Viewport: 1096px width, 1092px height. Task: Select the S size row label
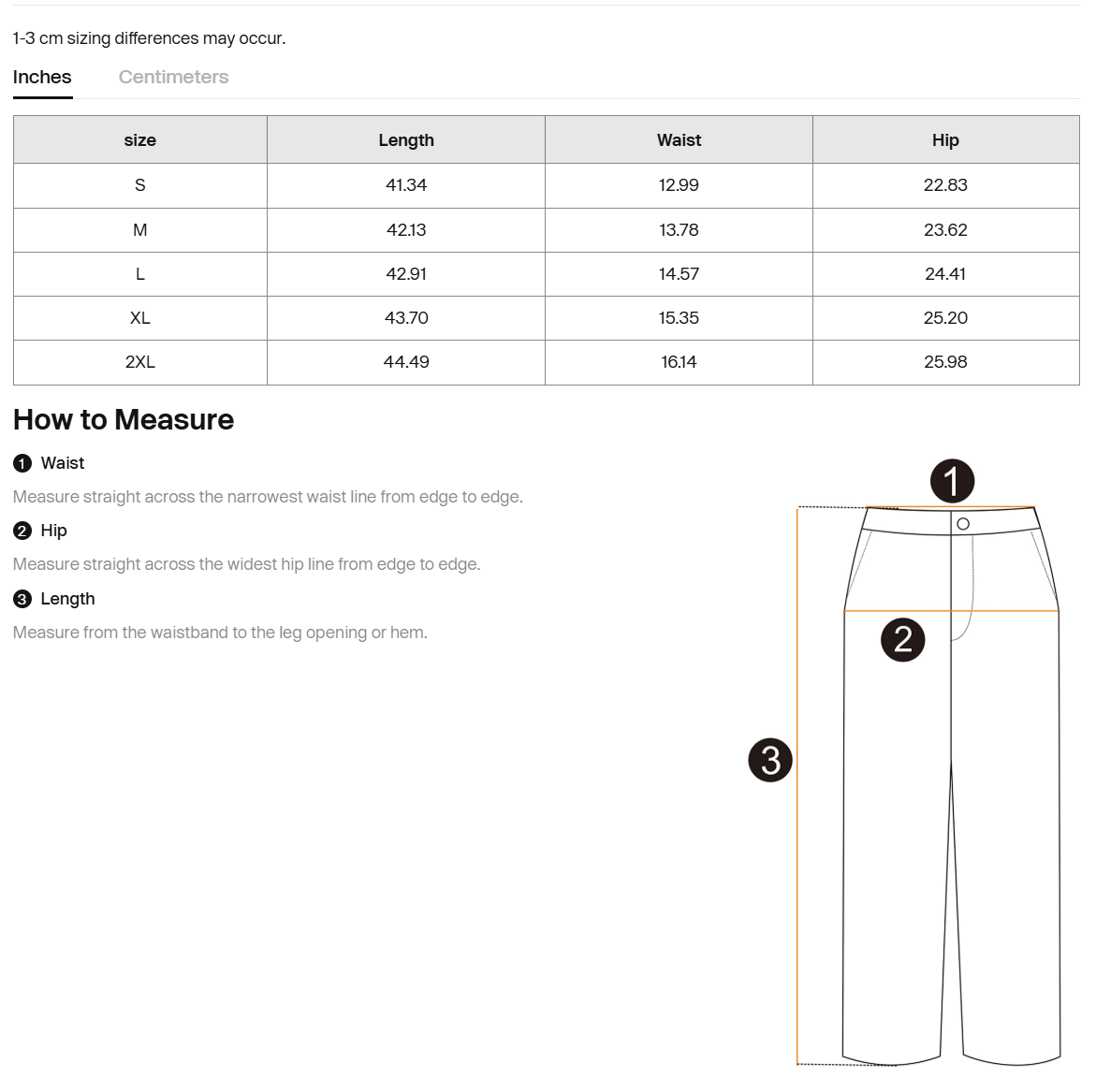pyautogui.click(x=139, y=185)
